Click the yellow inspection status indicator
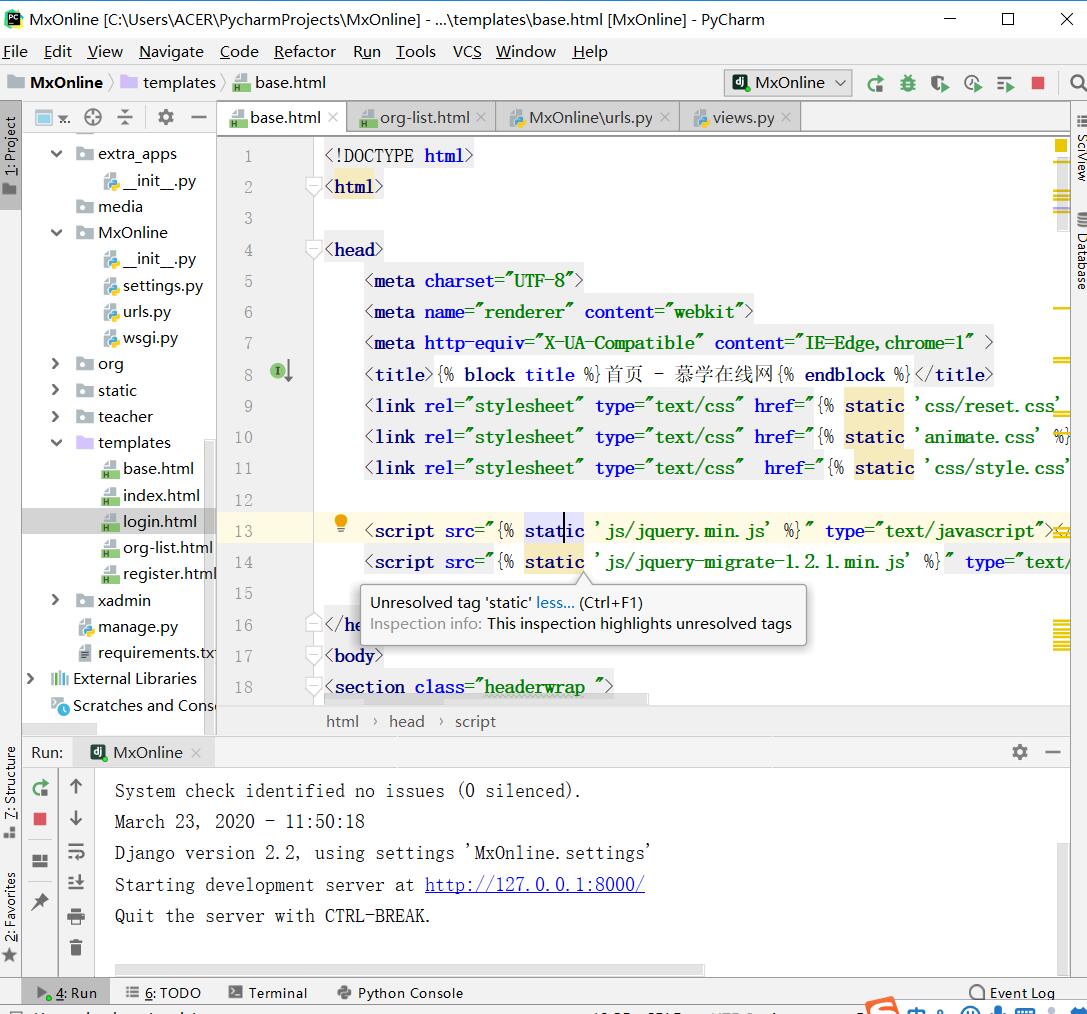Image resolution: width=1087 pixels, height=1014 pixels. (x=1061, y=146)
